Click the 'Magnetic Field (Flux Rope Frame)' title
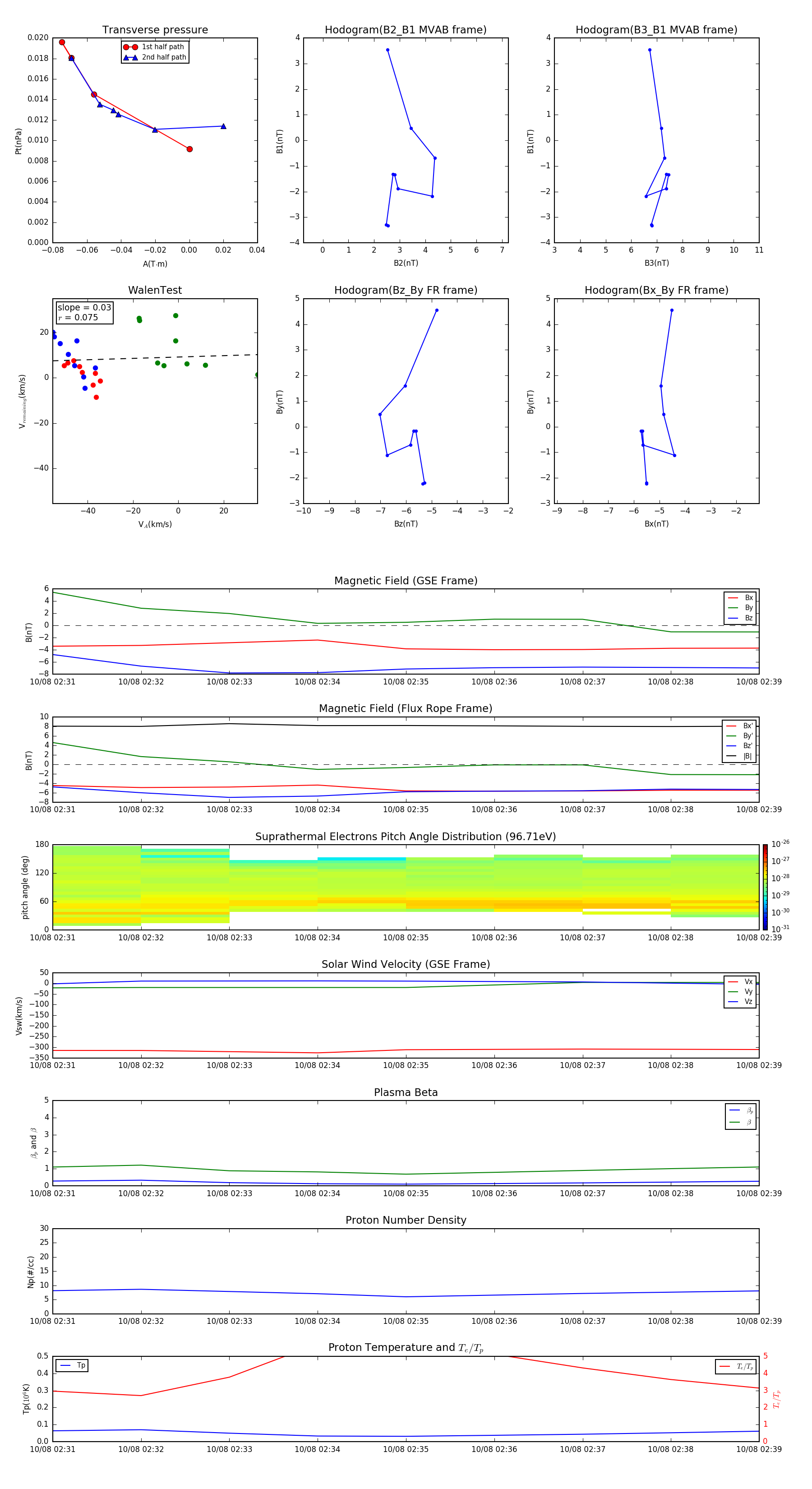 pos(406,709)
